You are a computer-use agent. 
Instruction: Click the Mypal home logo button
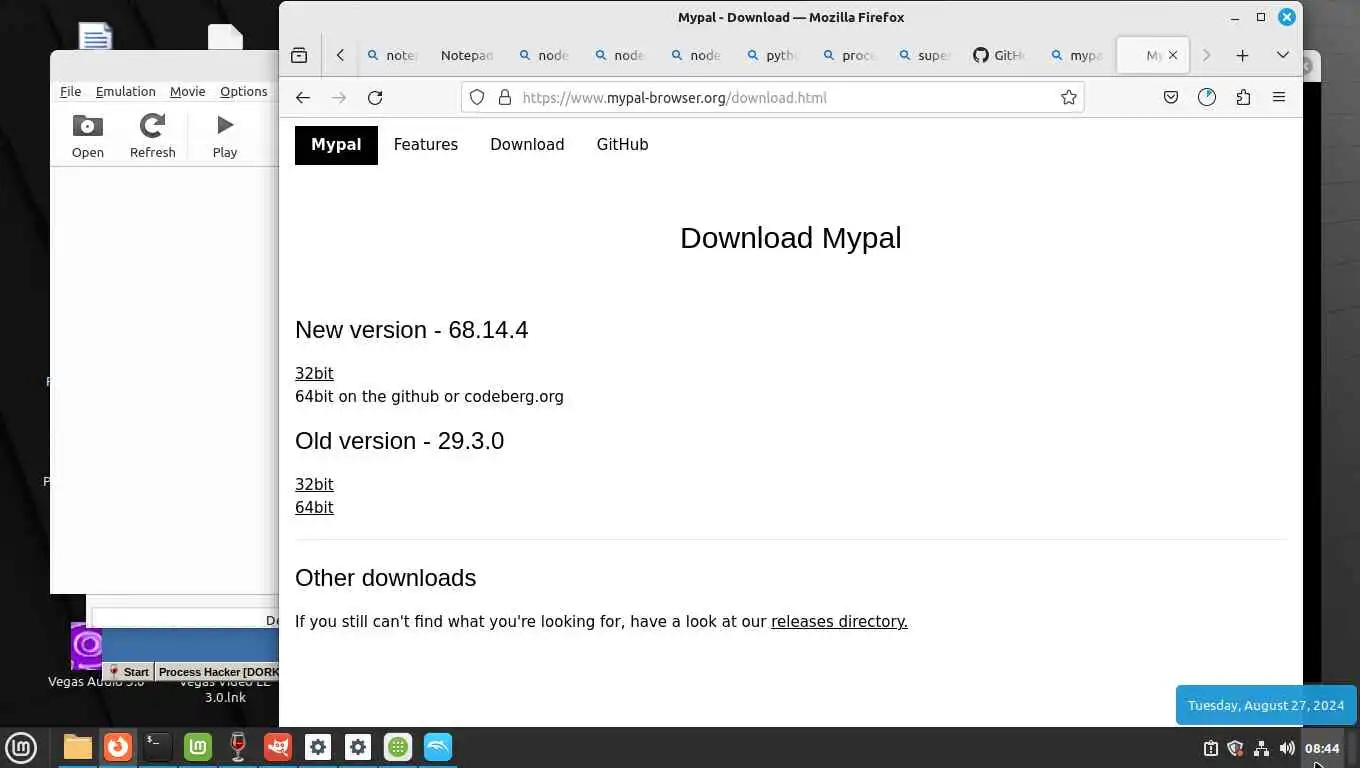336,145
